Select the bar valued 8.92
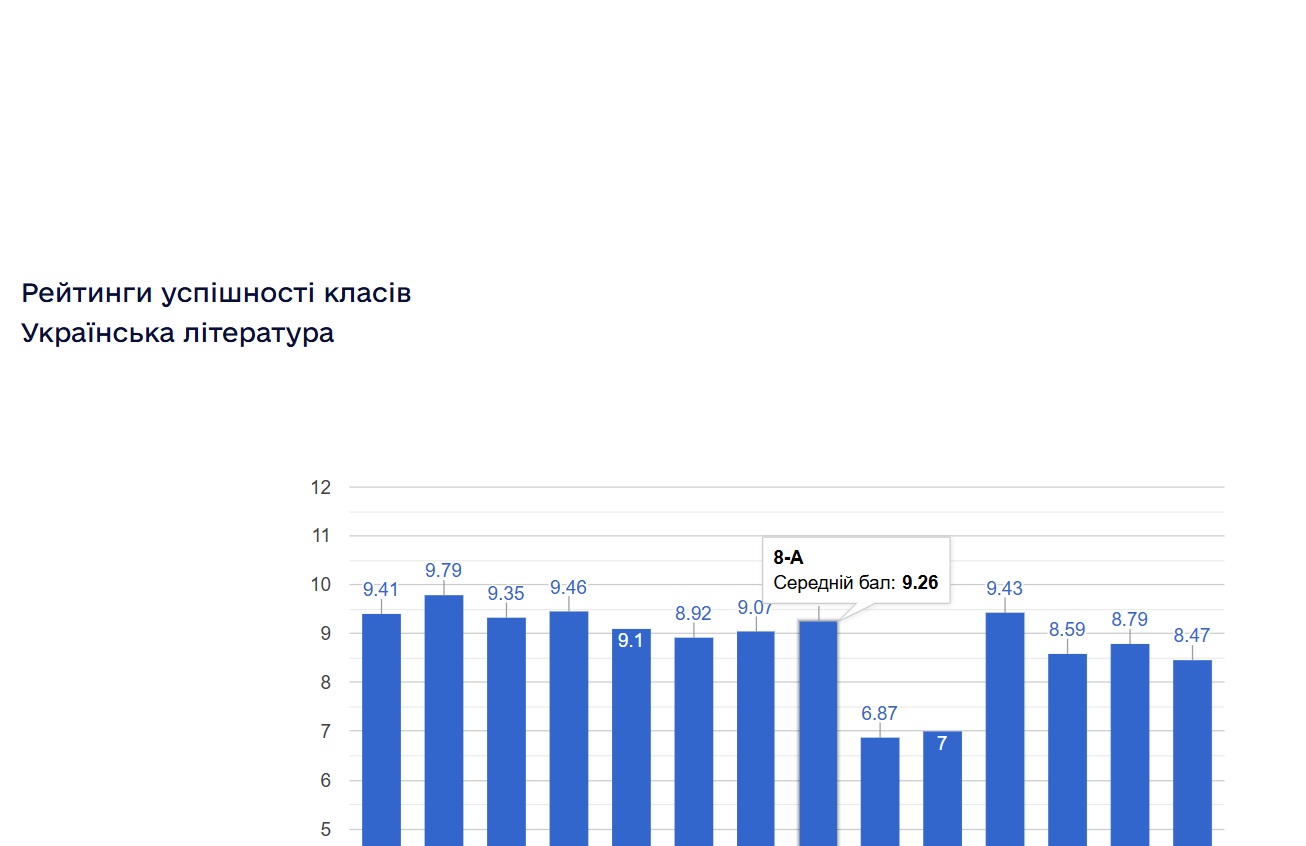Viewport: 1306px width, 846px height. [694, 741]
